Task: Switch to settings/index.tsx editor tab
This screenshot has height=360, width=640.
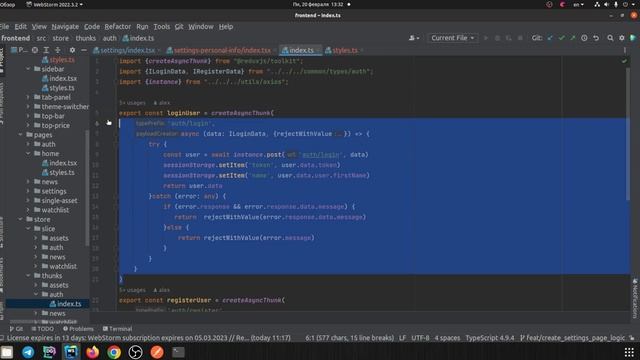Action: (127, 50)
